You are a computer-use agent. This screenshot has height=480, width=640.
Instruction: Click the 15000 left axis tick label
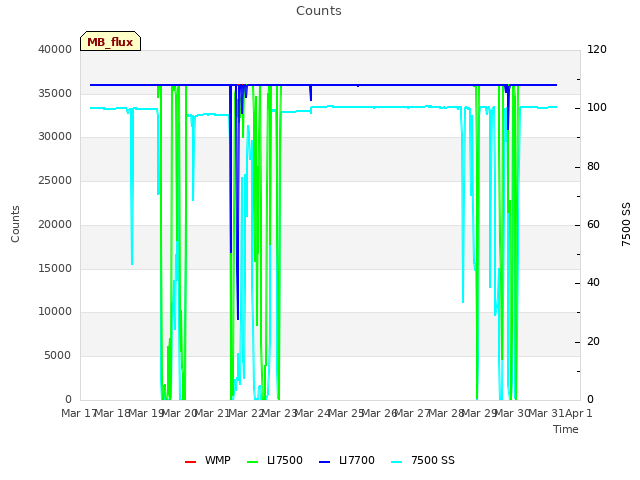click(x=55, y=268)
